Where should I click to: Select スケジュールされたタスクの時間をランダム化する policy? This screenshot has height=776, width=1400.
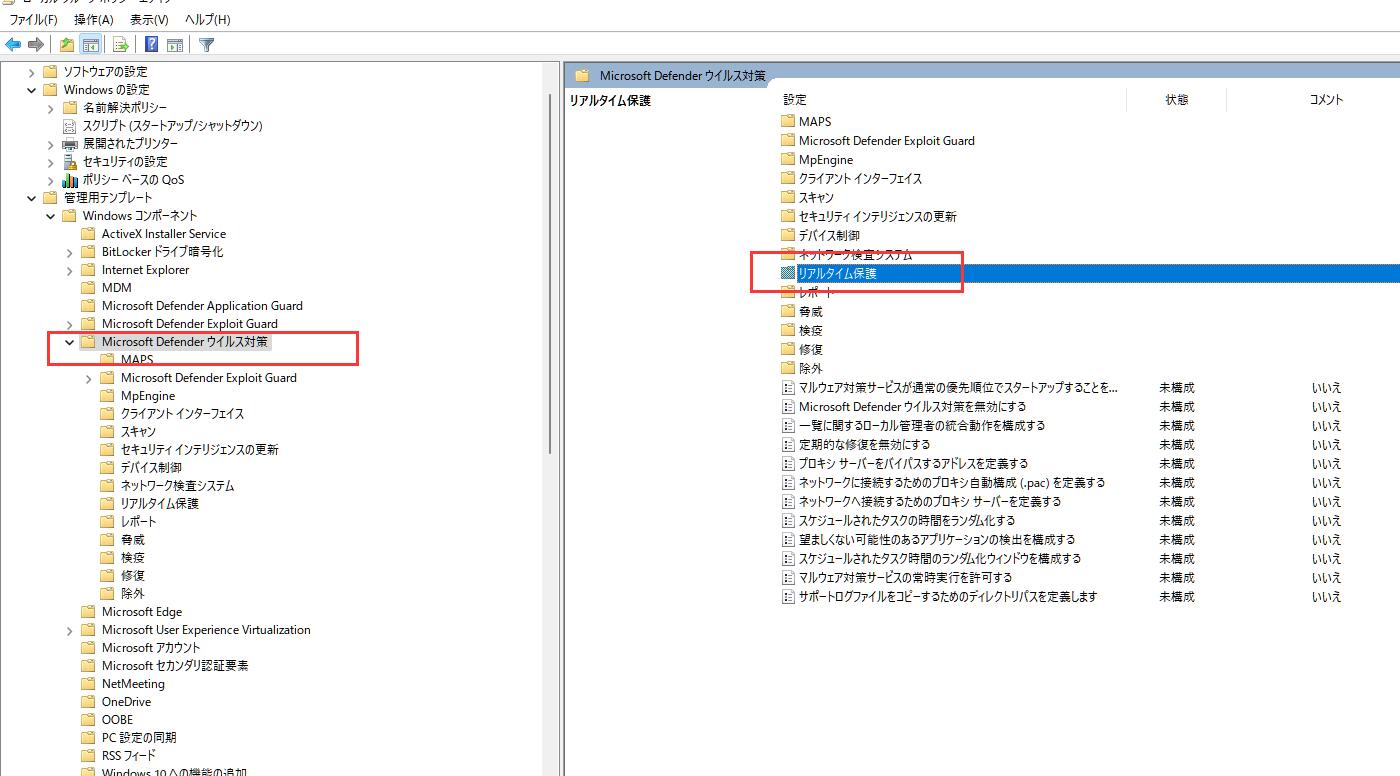coord(907,521)
